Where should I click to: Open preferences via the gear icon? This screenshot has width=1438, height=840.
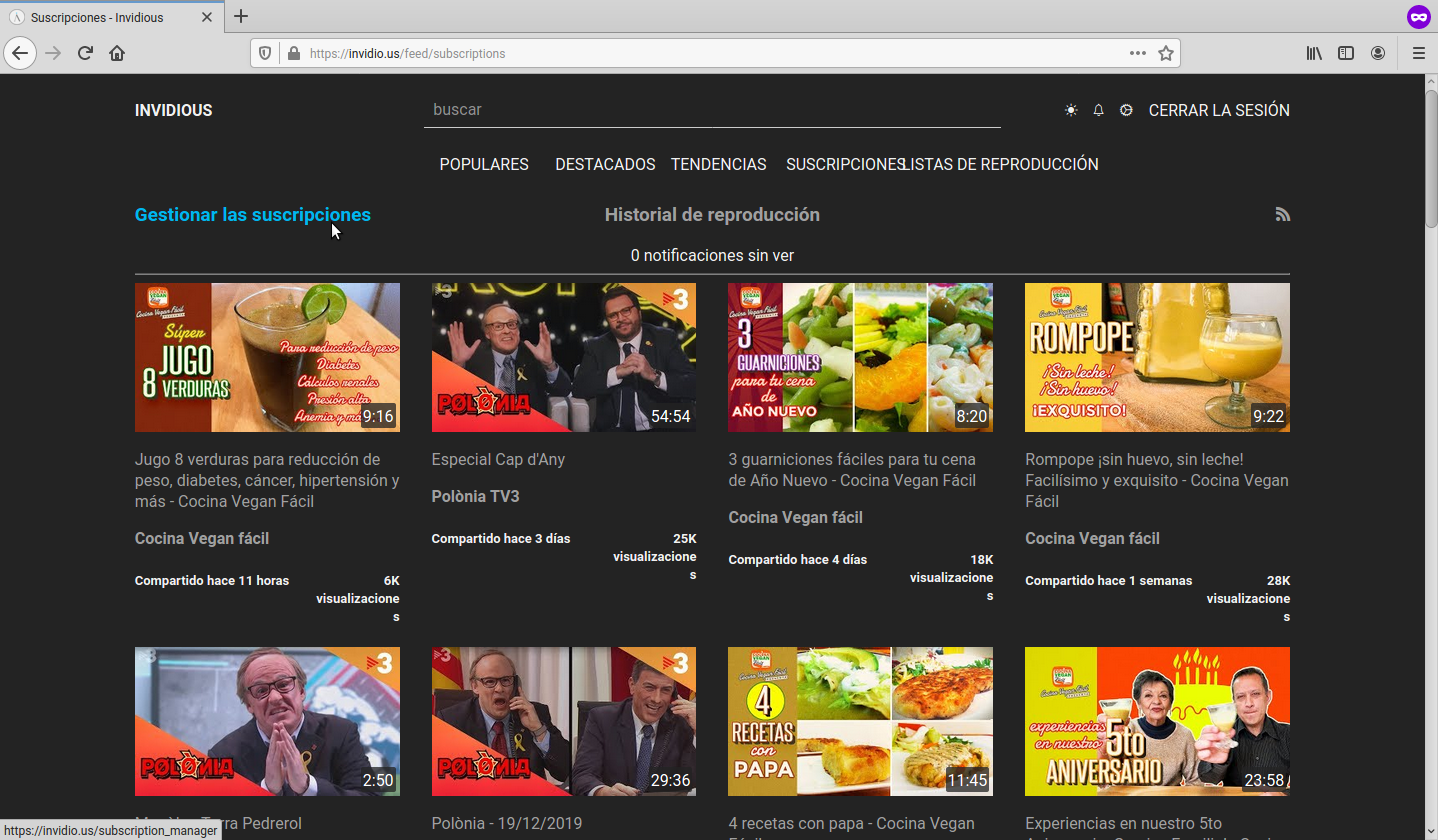1126,110
